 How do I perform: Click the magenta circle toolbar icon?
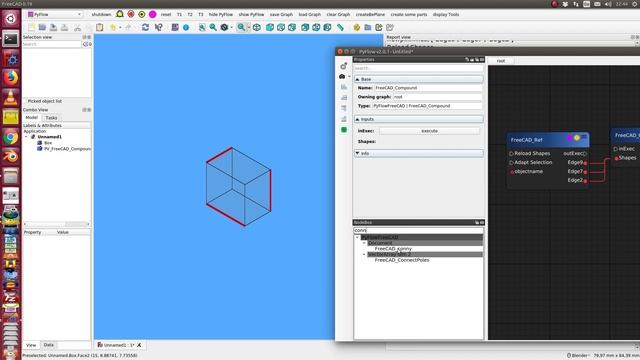coord(153,14)
